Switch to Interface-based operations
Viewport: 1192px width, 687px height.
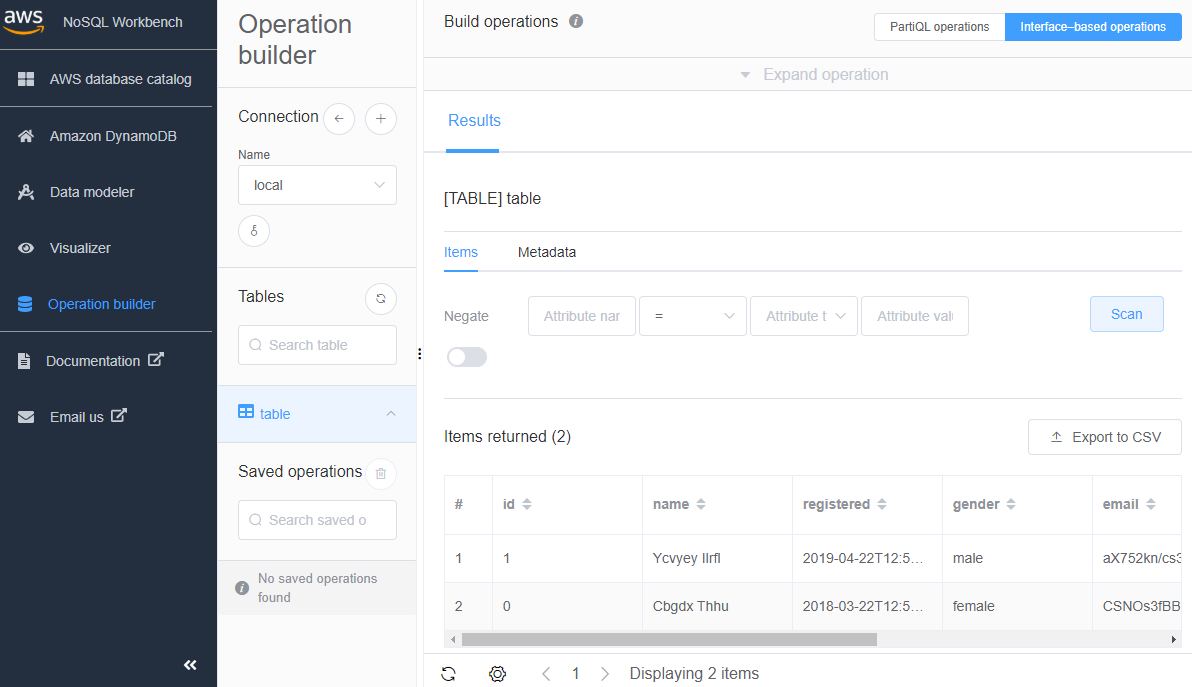(1093, 27)
